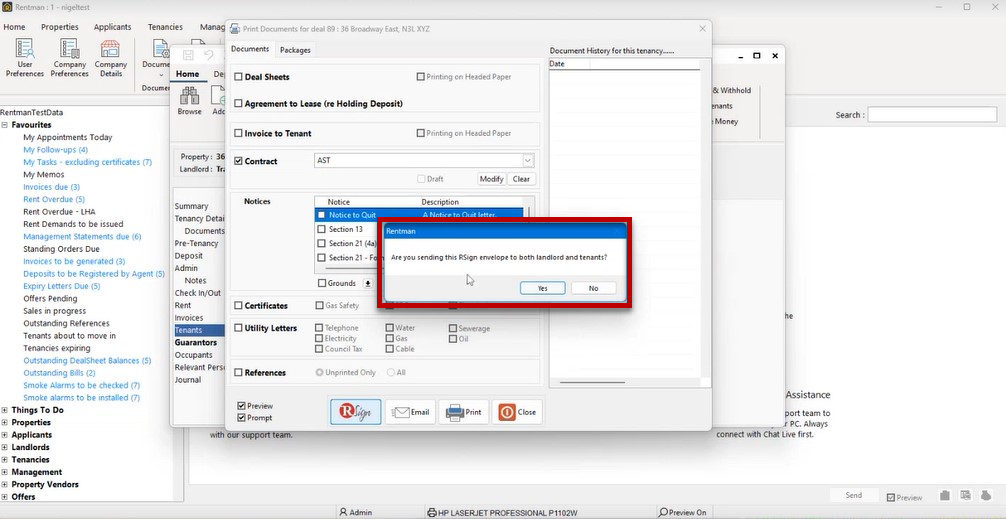The height and width of the screenshot is (519, 1006).
Task: Close the Print Documents dialog via Close button
Action: click(x=517, y=412)
